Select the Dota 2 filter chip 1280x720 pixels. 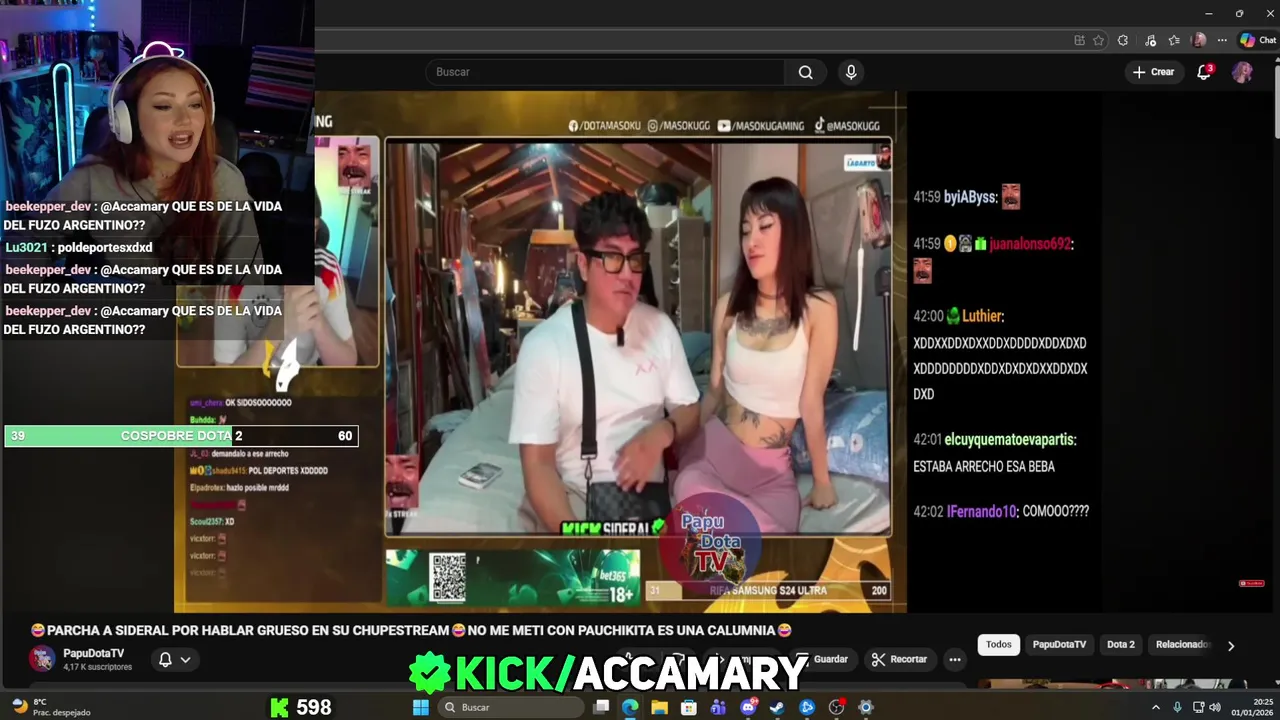1121,644
